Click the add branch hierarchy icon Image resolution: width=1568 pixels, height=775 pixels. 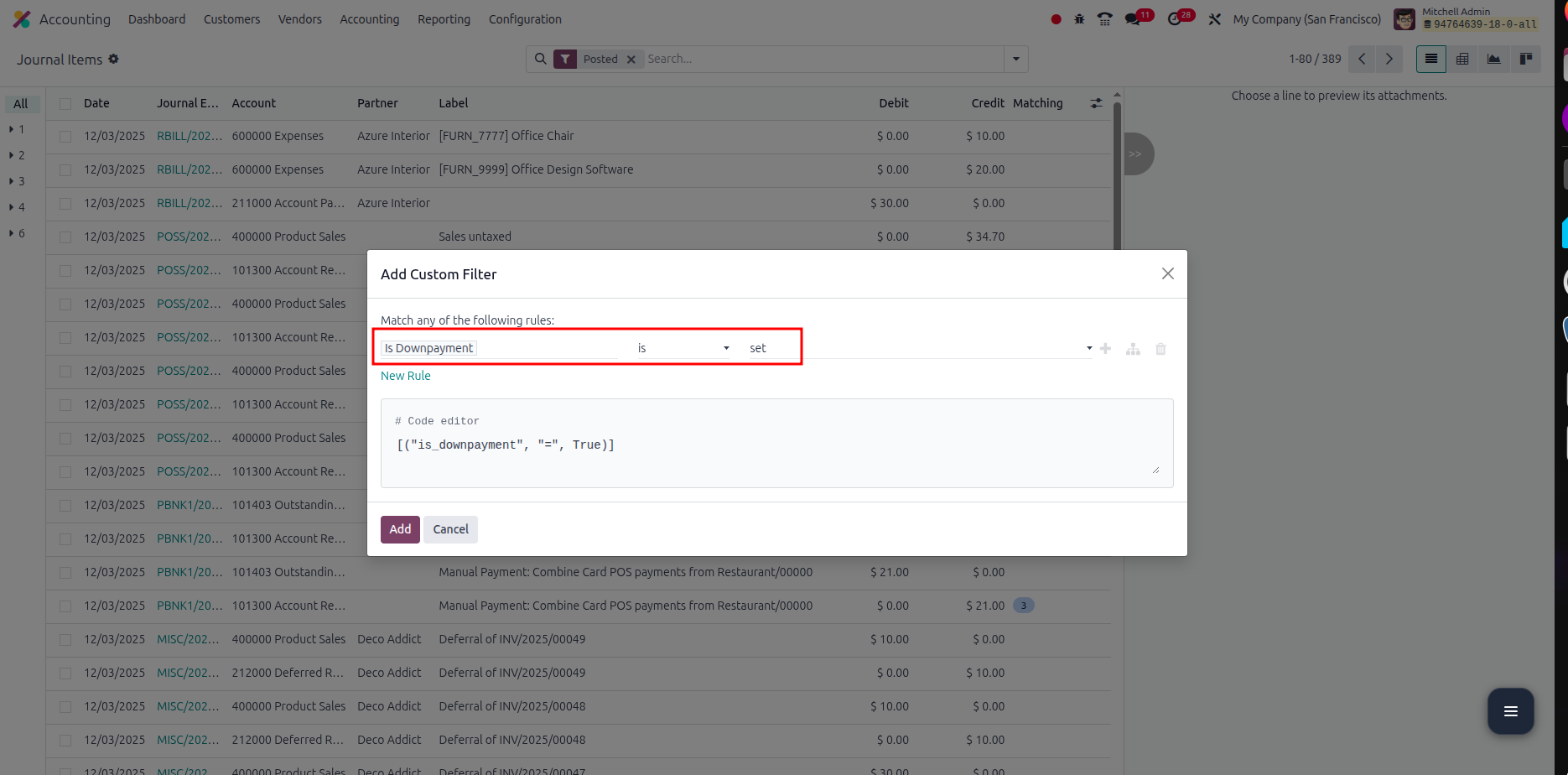coord(1133,349)
